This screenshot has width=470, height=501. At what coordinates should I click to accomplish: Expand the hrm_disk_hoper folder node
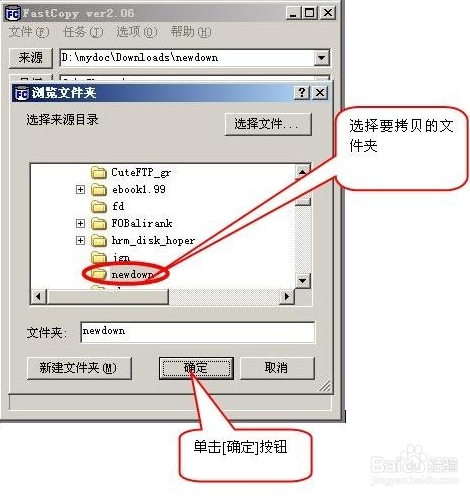point(80,240)
